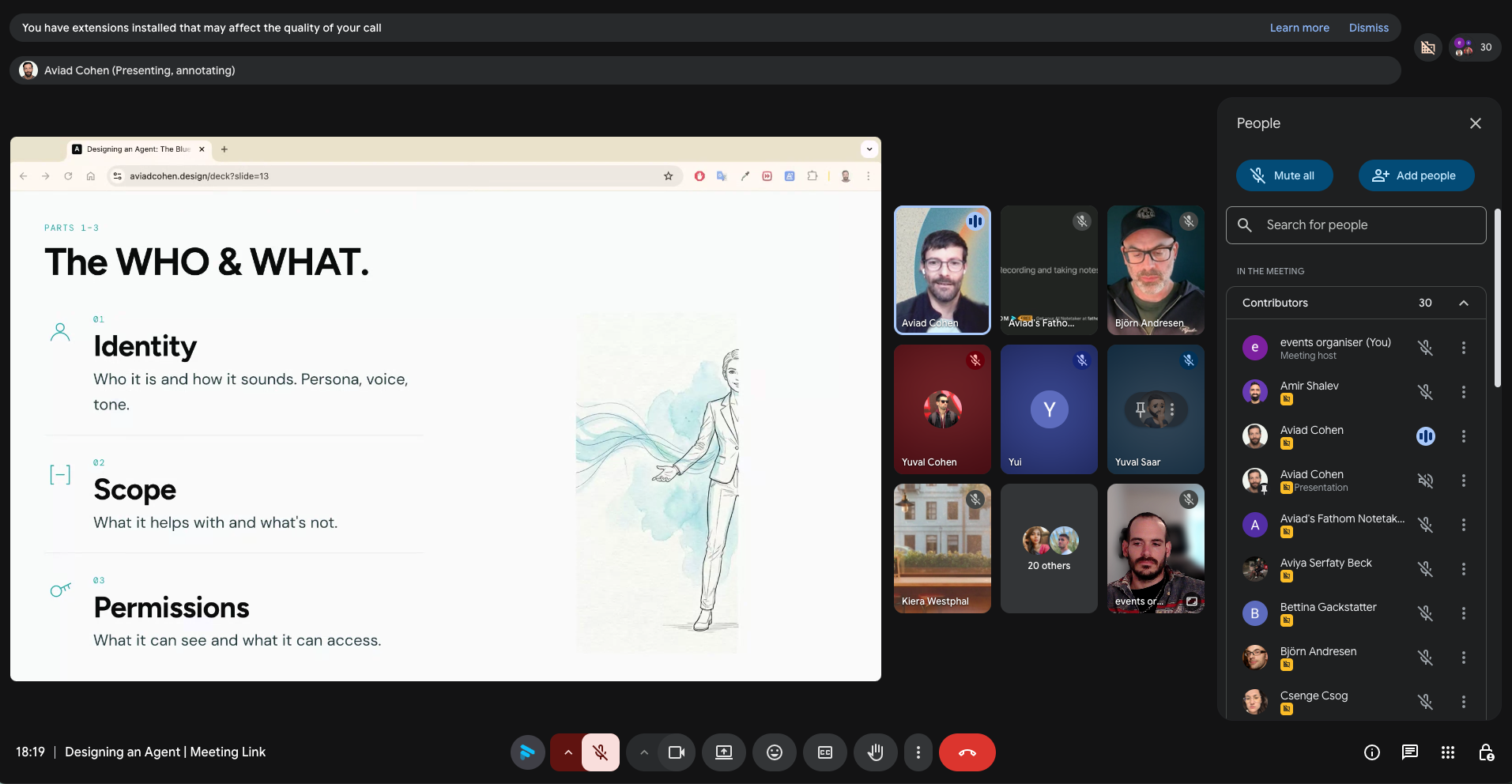Click the shared browser's home icon
This screenshot has height=784, width=1512.
(91, 176)
